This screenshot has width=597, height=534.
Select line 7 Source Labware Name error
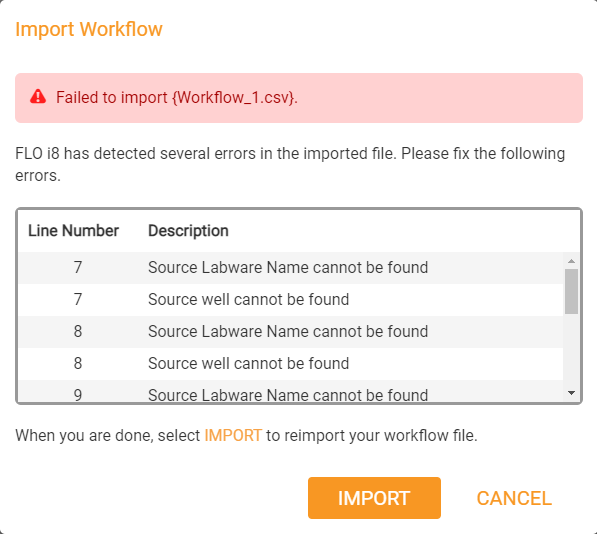click(291, 268)
